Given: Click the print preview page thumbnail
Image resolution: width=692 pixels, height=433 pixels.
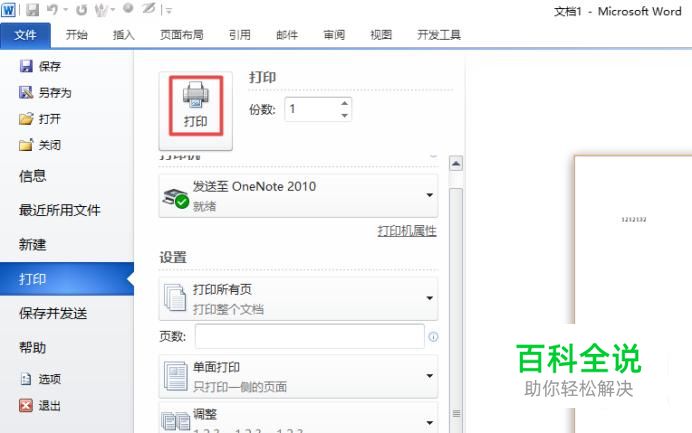Looking at the screenshot, I should point(633,294).
